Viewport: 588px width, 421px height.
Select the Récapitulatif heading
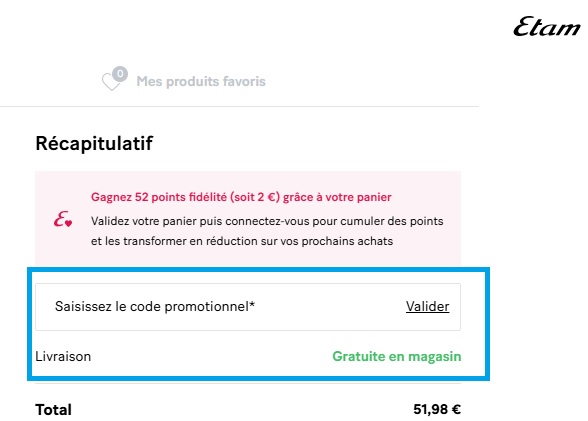(x=94, y=143)
